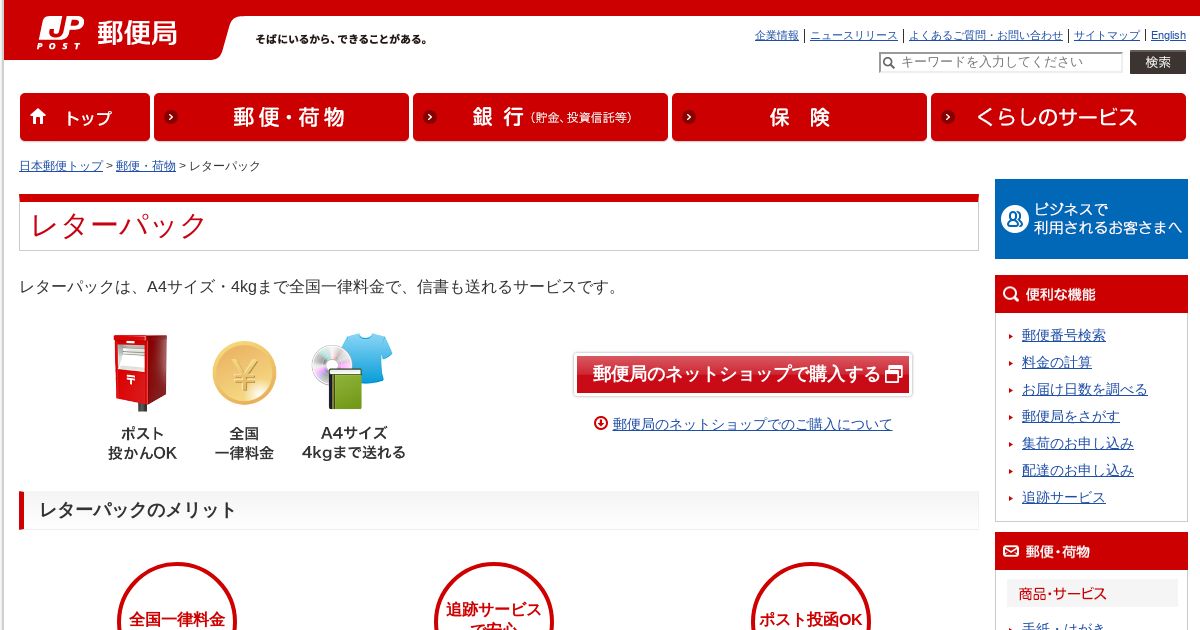1200x630 pixels.
Task: Click the レターパック breadcrumb text
Action: pyautogui.click(x=225, y=166)
